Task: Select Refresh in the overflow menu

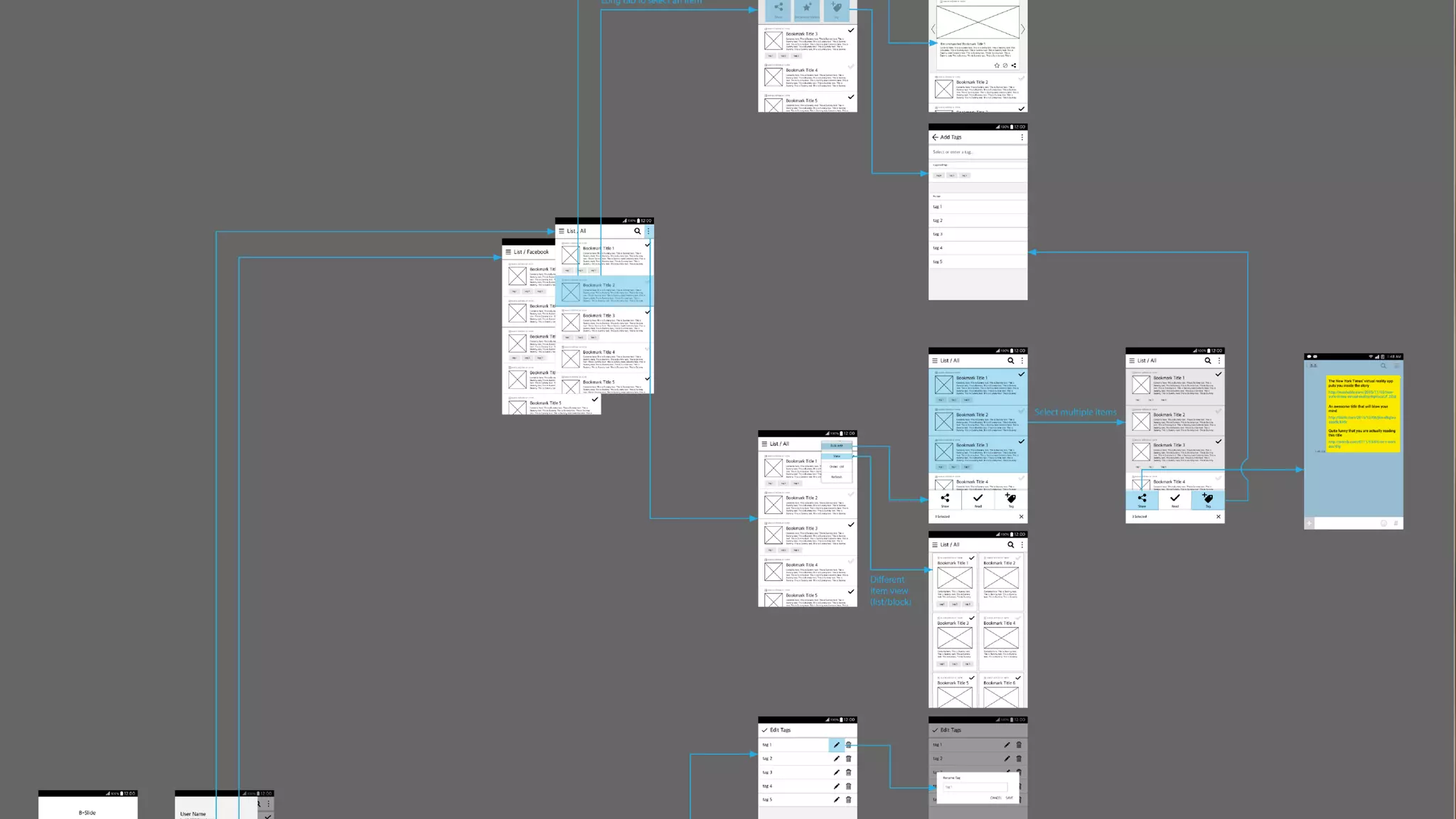Action: (837, 477)
